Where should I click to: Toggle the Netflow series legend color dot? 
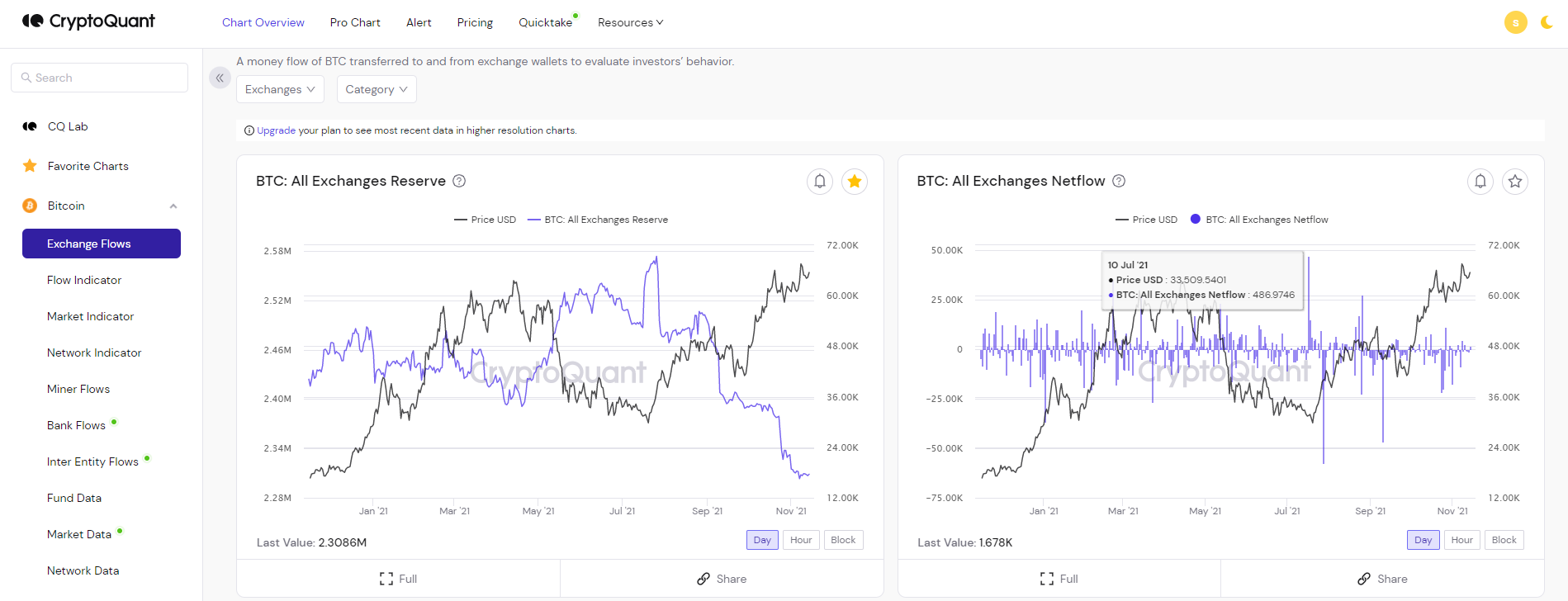click(1195, 219)
